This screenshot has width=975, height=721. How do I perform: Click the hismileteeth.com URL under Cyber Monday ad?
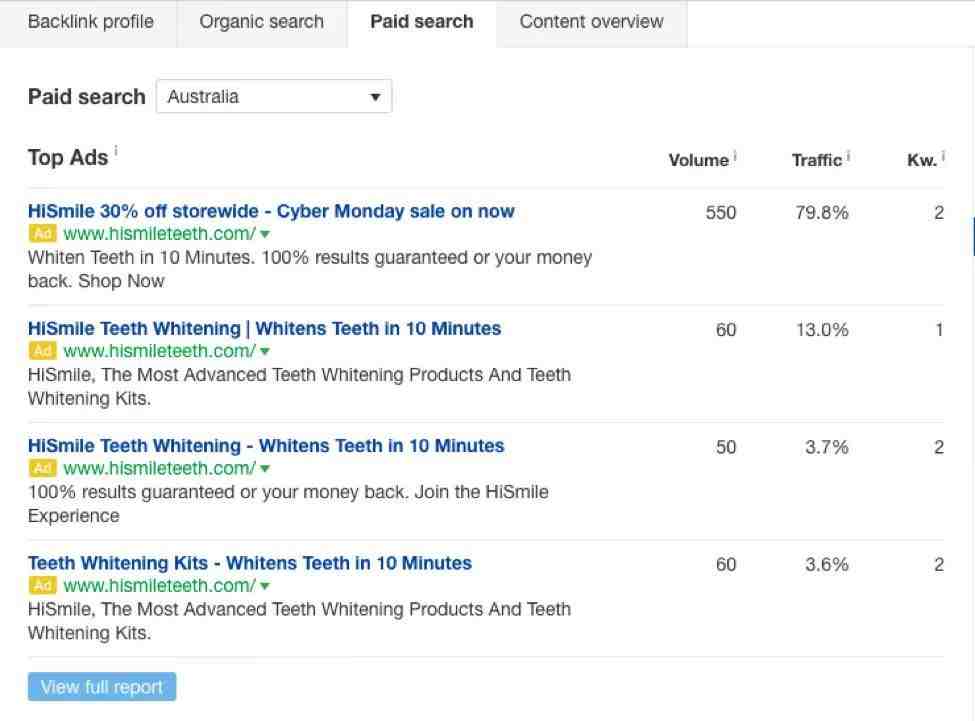tap(159, 234)
